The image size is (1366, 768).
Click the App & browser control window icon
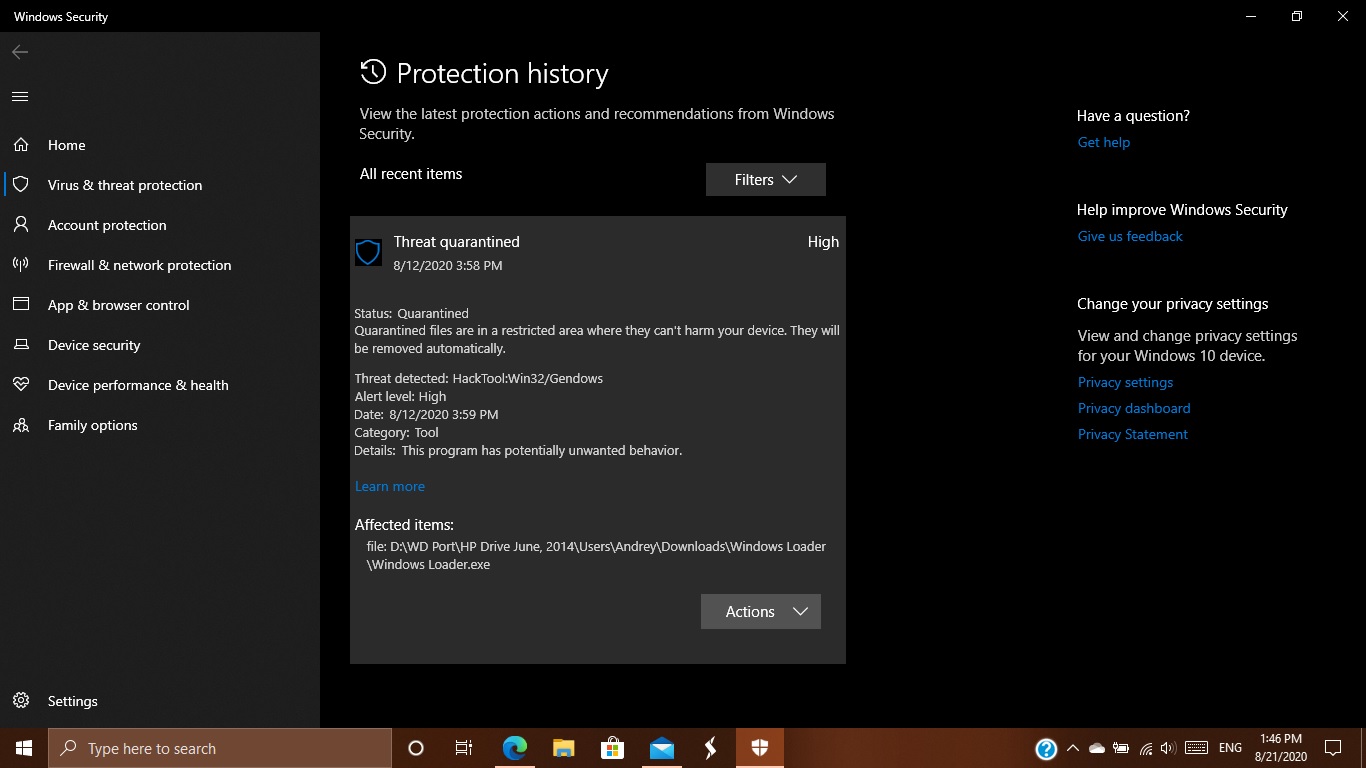[21, 305]
